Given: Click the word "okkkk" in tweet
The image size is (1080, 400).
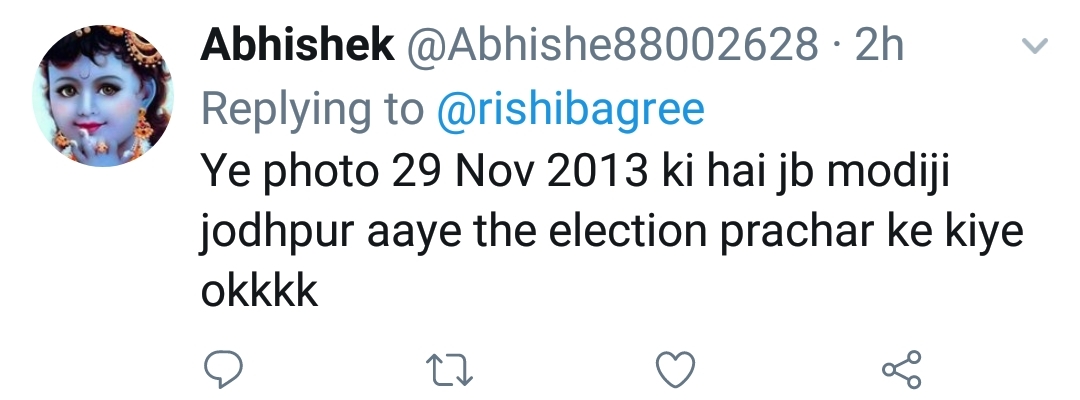Looking at the screenshot, I should point(259,294).
